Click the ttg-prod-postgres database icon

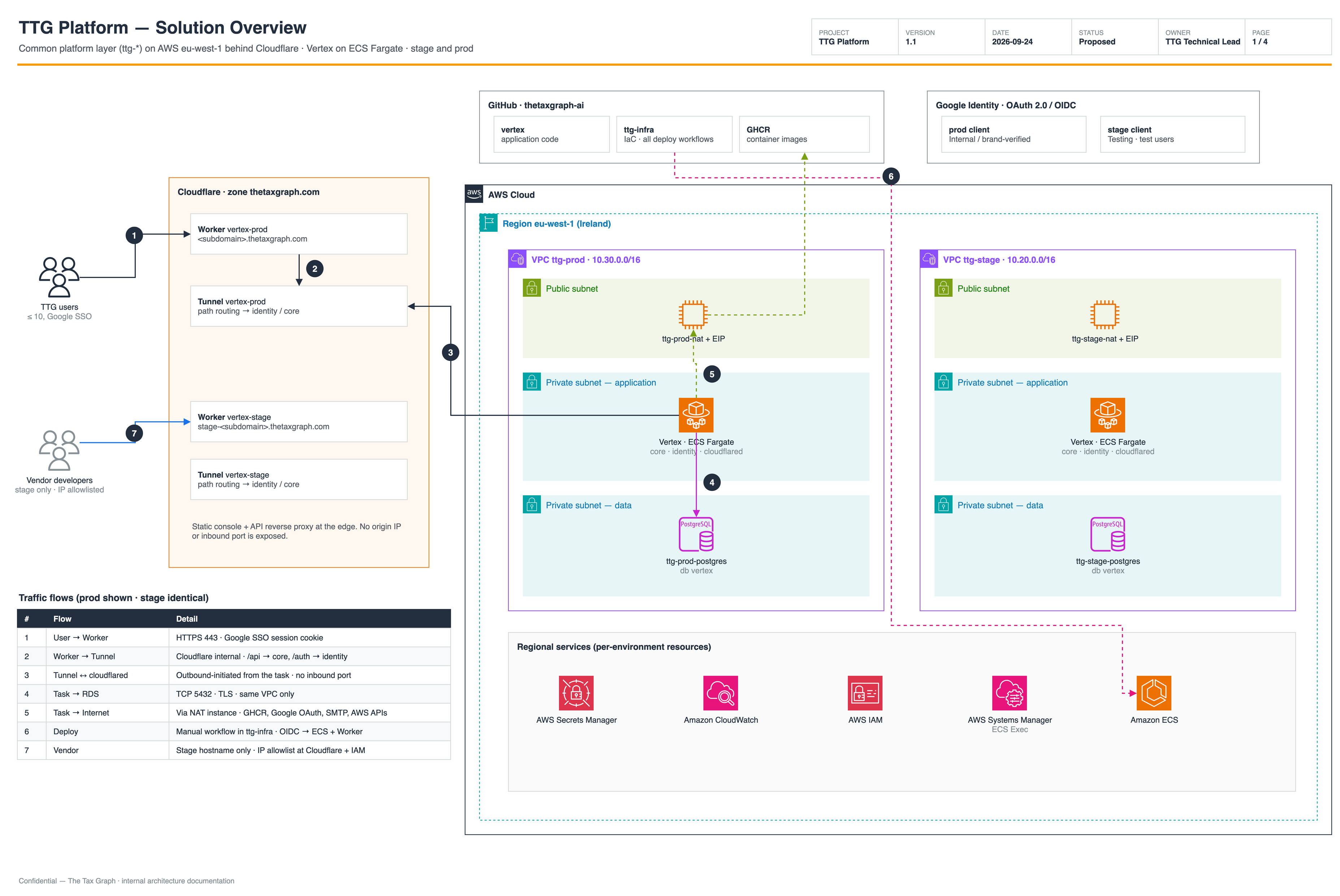click(x=696, y=534)
